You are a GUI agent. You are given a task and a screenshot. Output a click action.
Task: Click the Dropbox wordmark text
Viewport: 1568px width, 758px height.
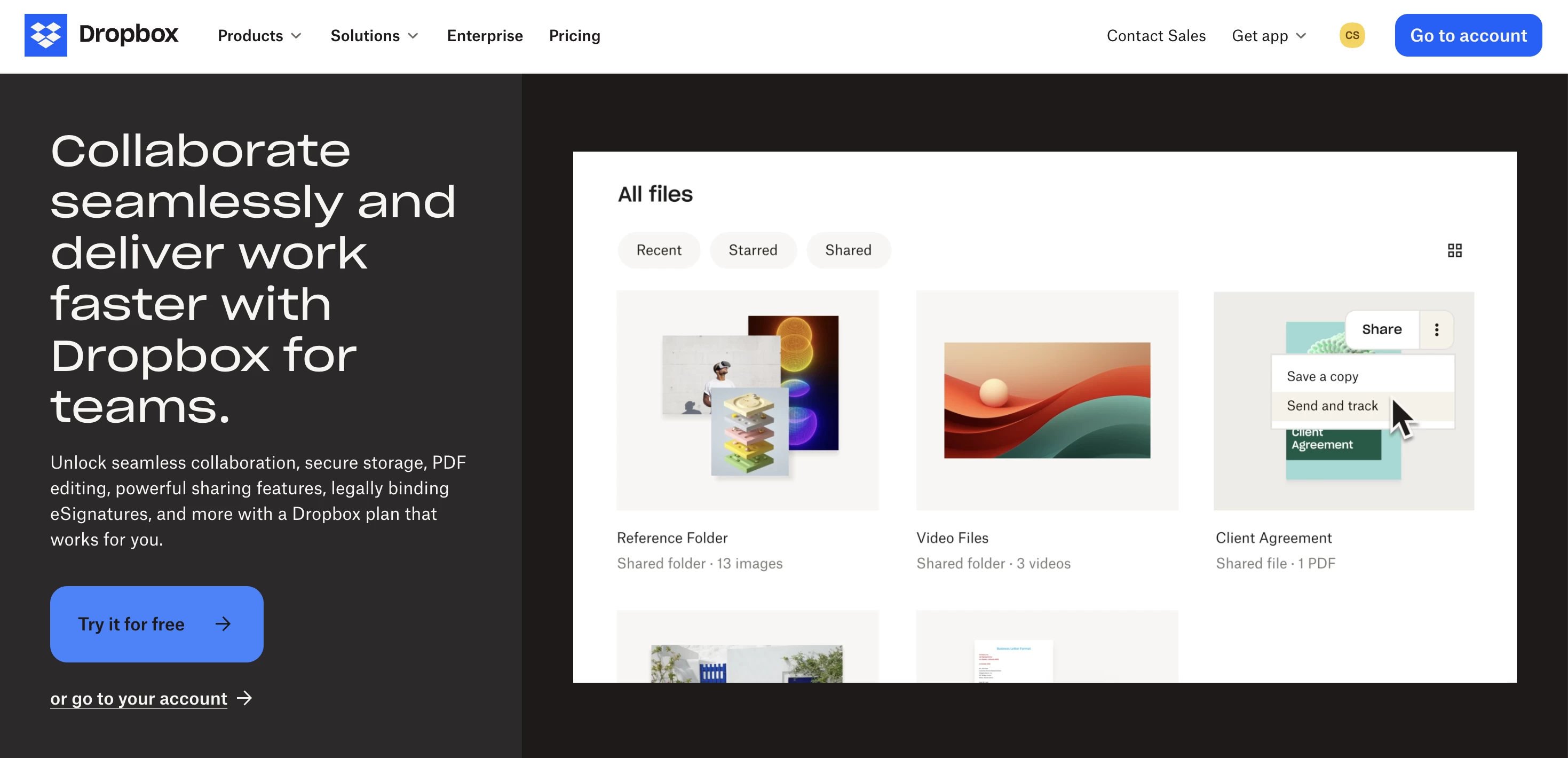(129, 35)
